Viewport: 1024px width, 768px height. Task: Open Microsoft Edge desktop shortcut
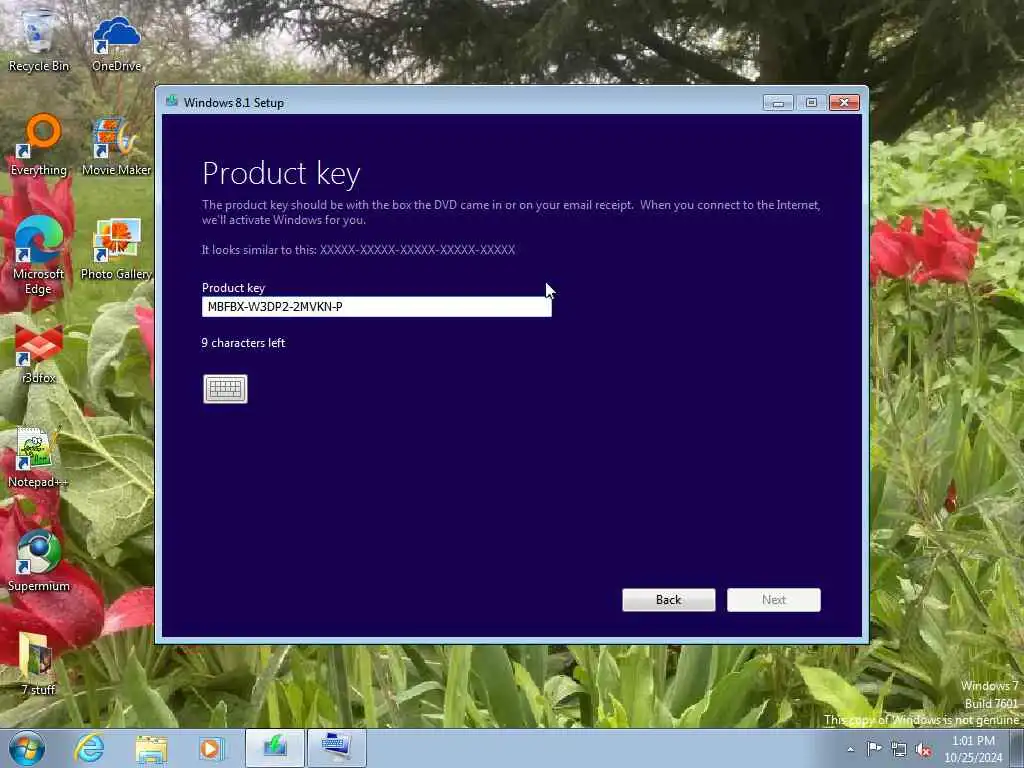tap(39, 256)
